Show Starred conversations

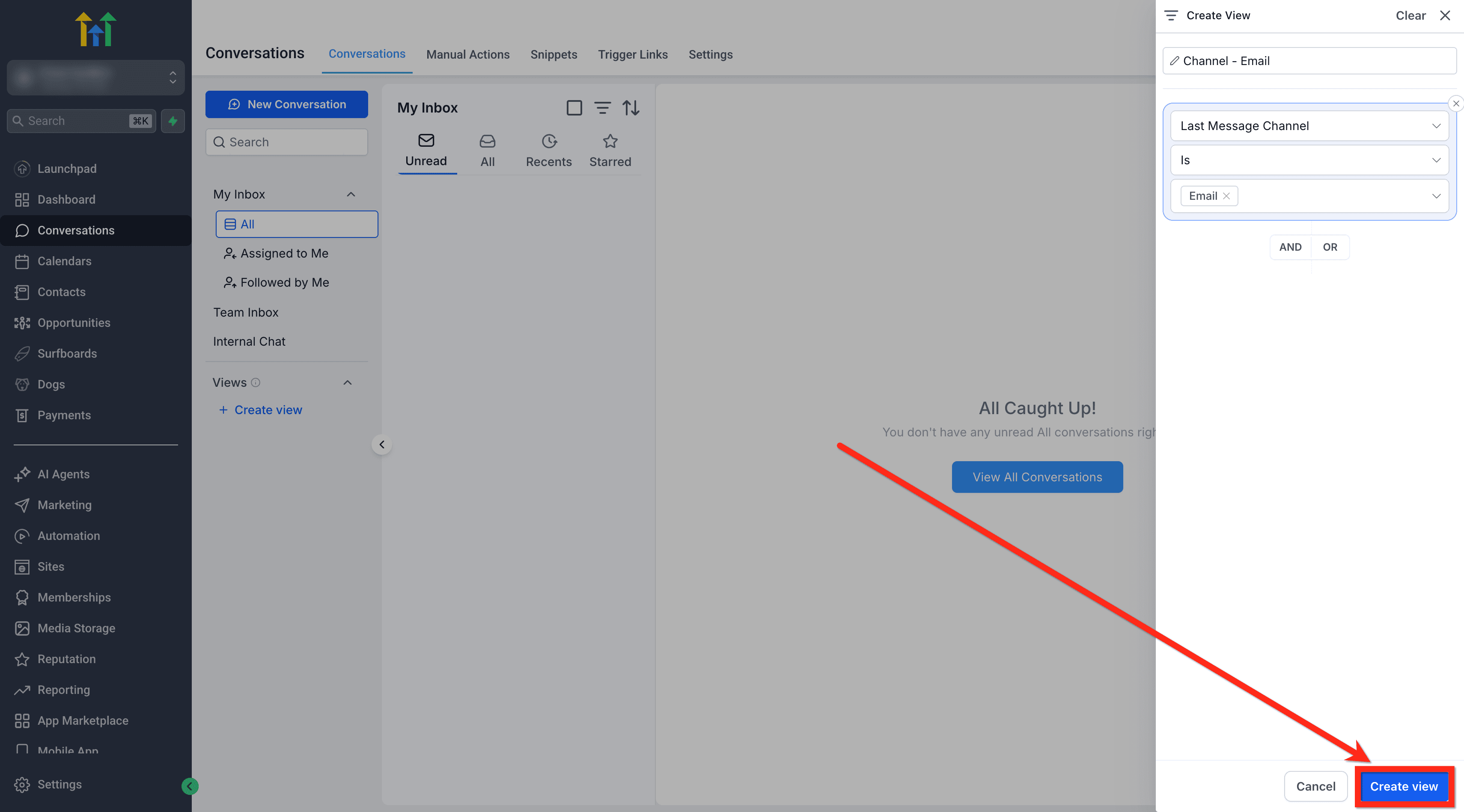[610, 151]
